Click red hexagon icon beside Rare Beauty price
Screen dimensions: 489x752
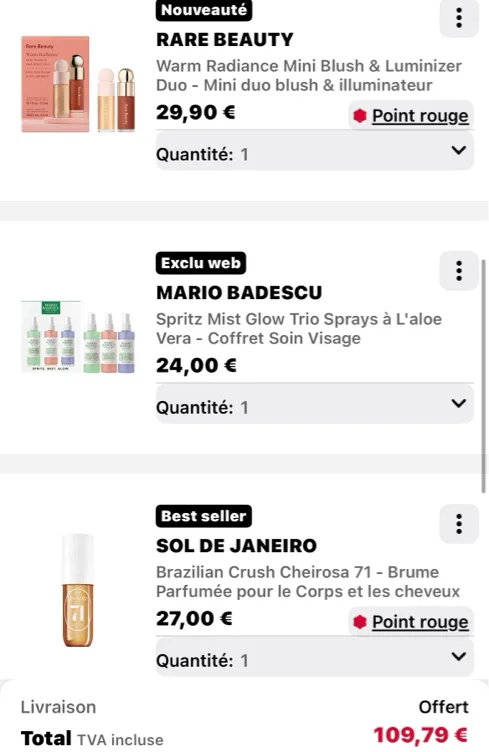[360, 116]
